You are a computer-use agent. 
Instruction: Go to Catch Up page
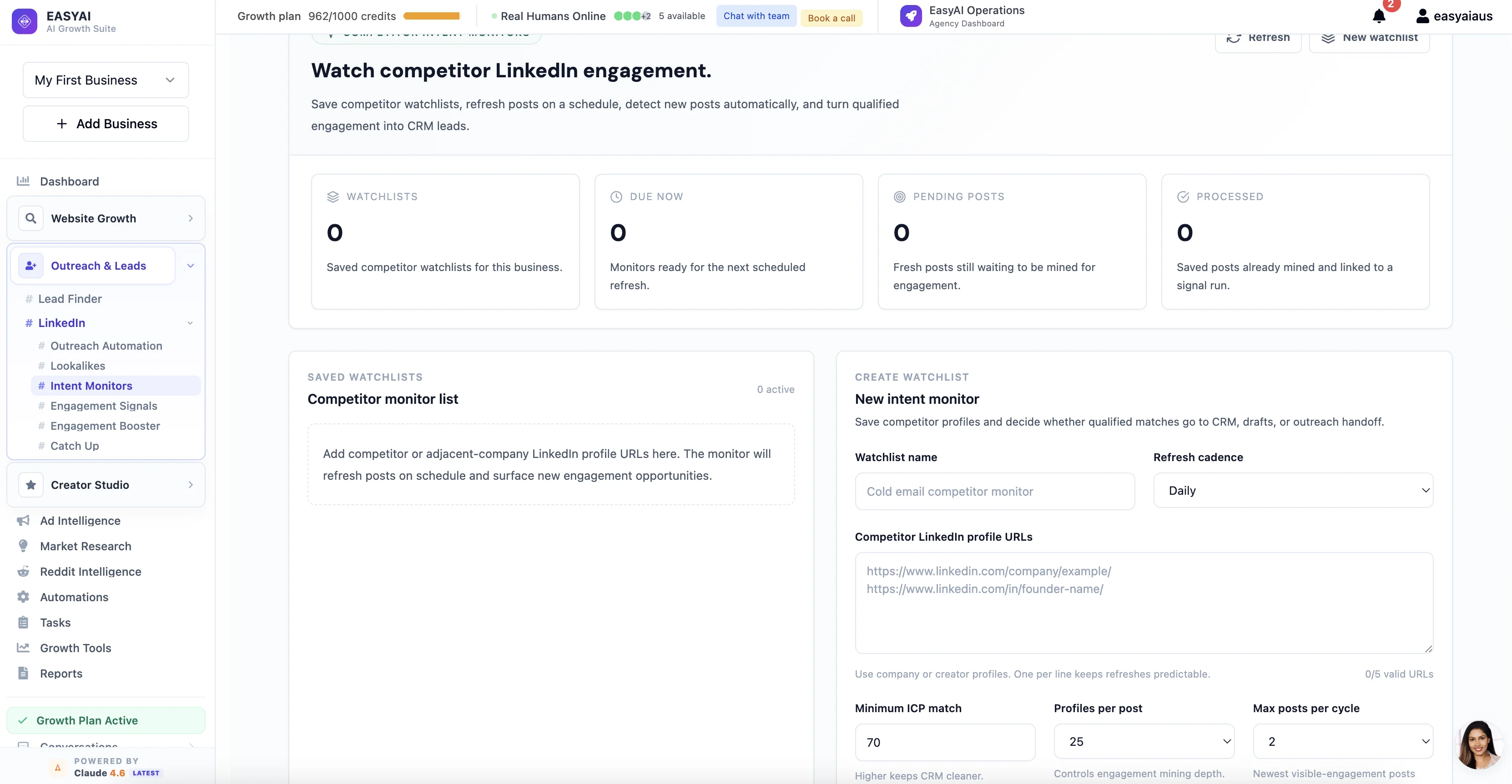pos(75,445)
